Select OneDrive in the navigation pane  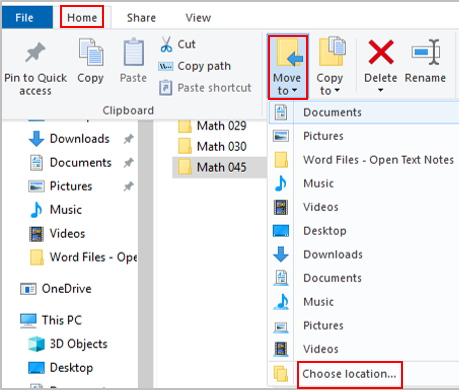pyautogui.click(x=56, y=289)
